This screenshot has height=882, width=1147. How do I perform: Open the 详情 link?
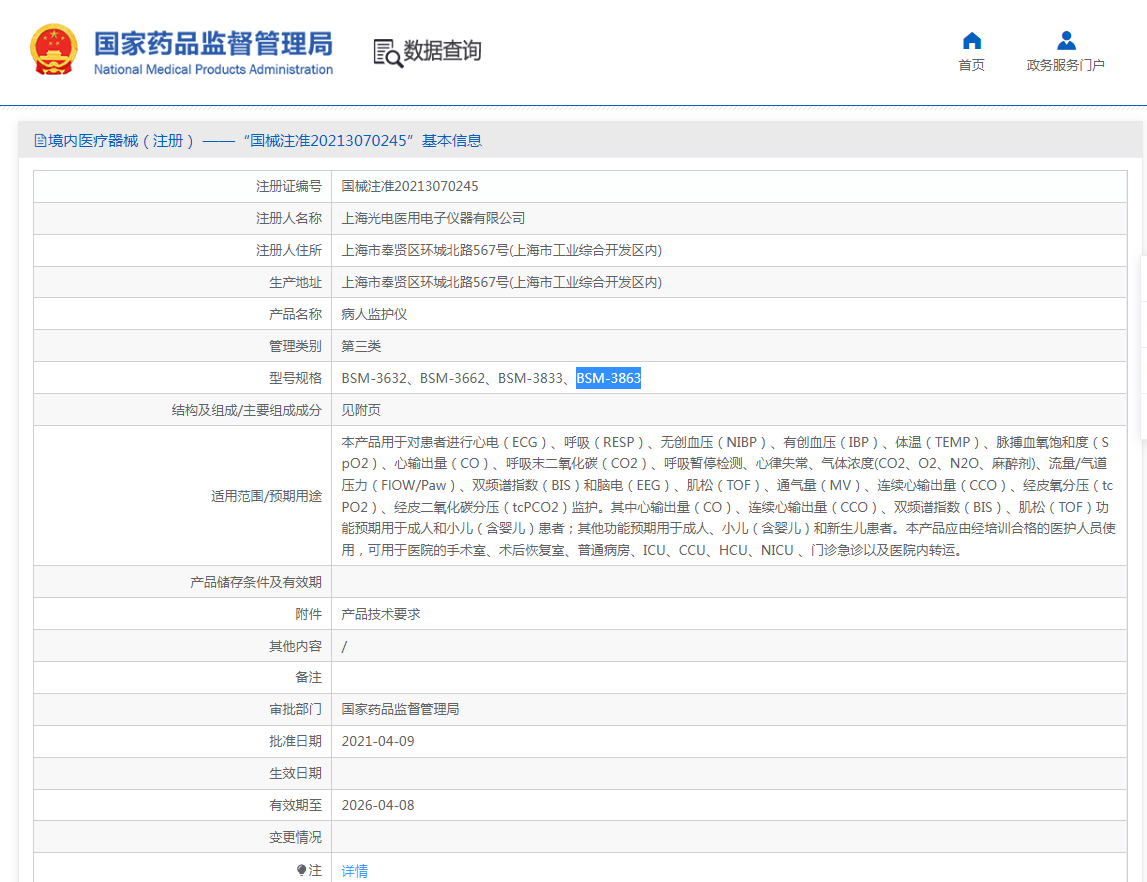click(x=355, y=870)
